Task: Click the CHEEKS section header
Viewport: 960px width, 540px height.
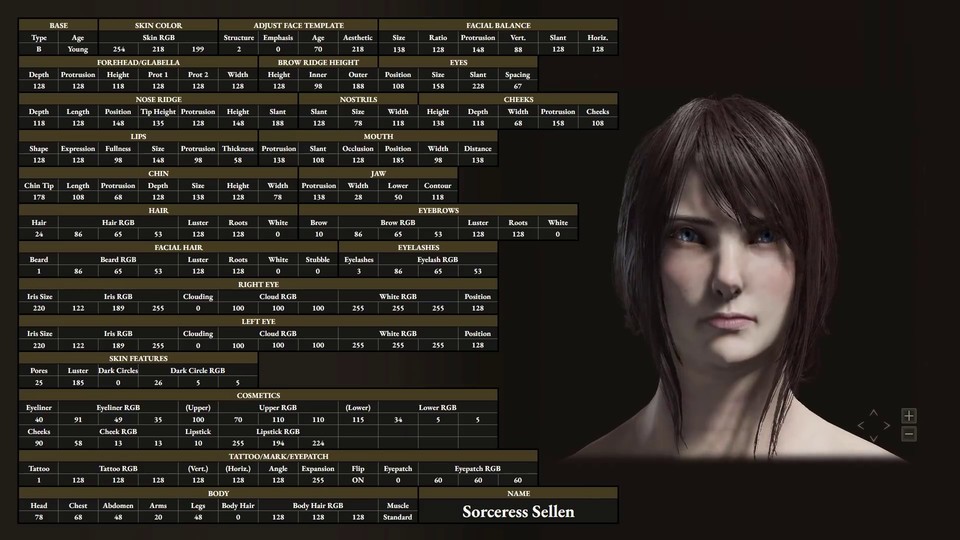Action: (x=518, y=99)
